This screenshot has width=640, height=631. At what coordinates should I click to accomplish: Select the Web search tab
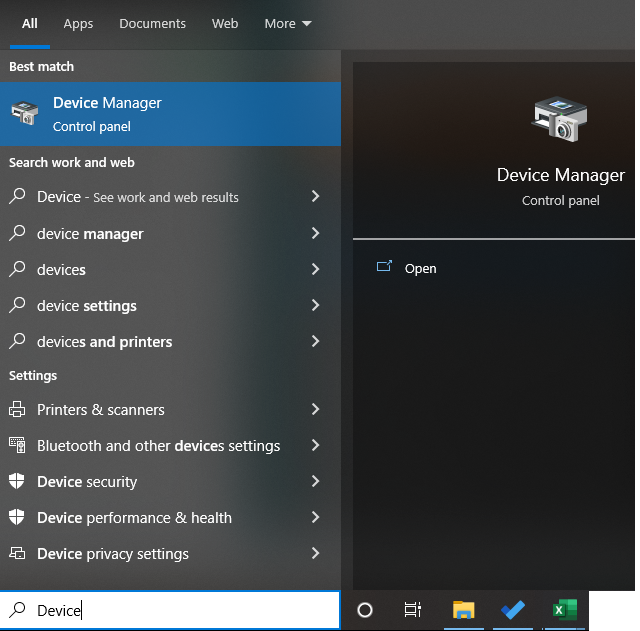tap(225, 24)
